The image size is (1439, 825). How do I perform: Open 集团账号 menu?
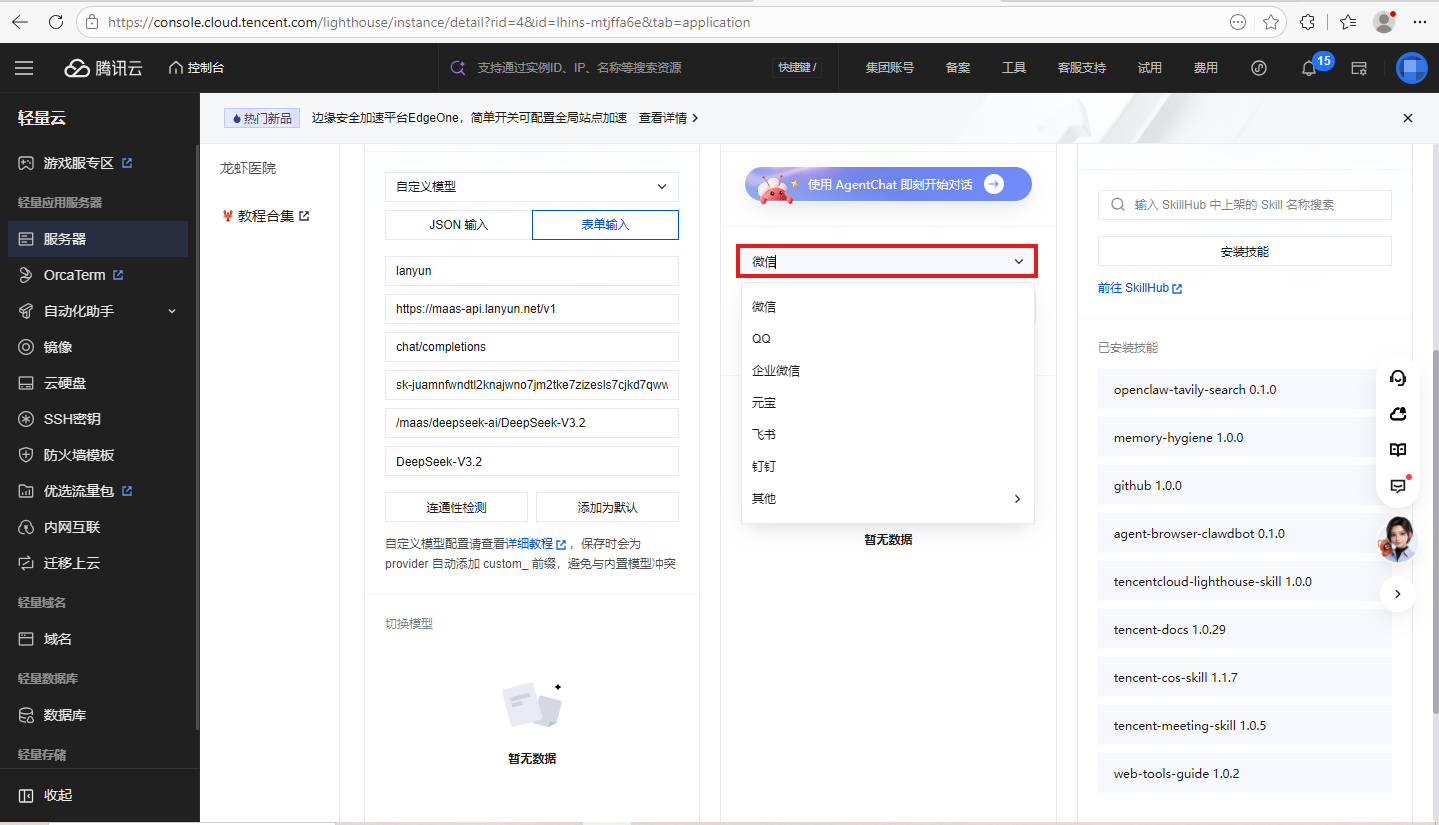(x=890, y=68)
